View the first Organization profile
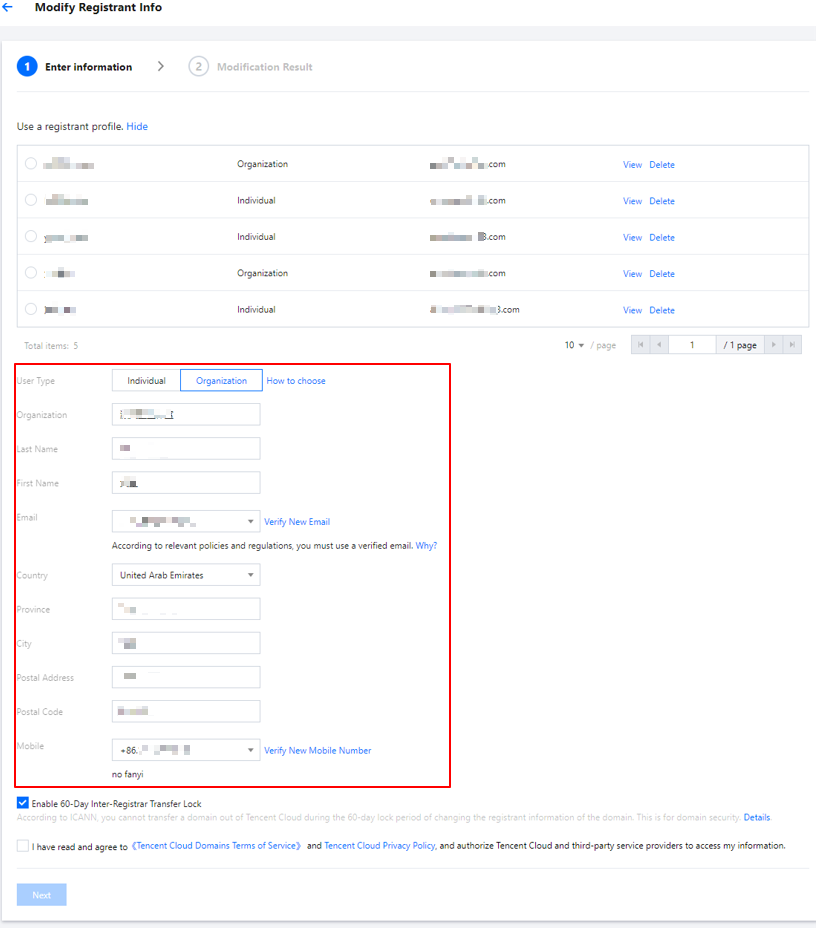823x928 pixels. tap(632, 165)
